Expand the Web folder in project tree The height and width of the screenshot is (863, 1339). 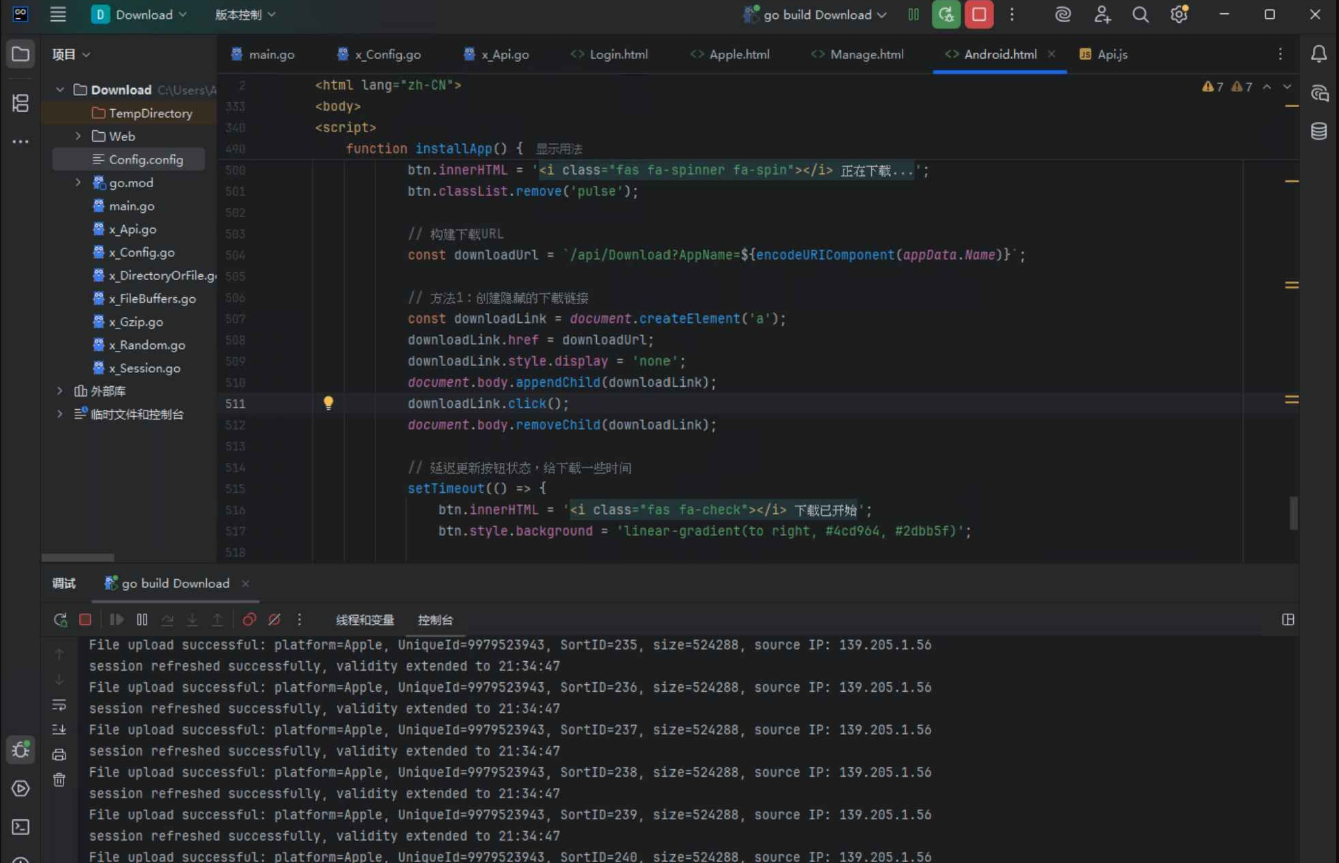[78, 136]
